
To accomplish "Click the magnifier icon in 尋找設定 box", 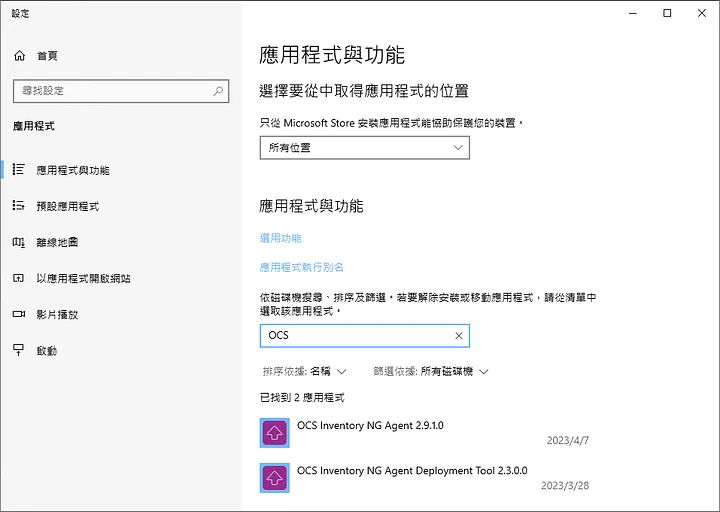I will tap(218, 91).
